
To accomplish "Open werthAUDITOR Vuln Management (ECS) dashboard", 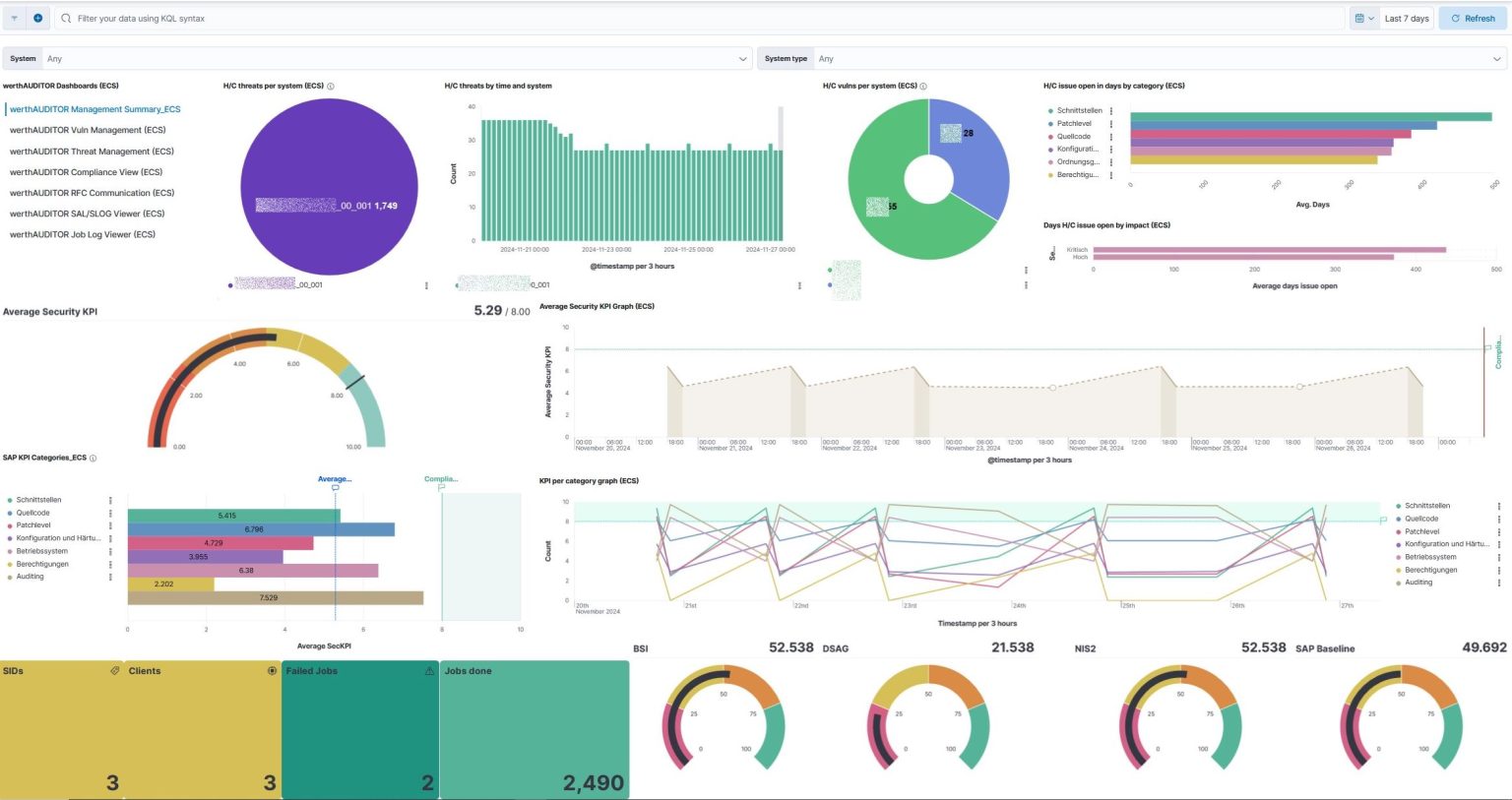I will [88, 130].
